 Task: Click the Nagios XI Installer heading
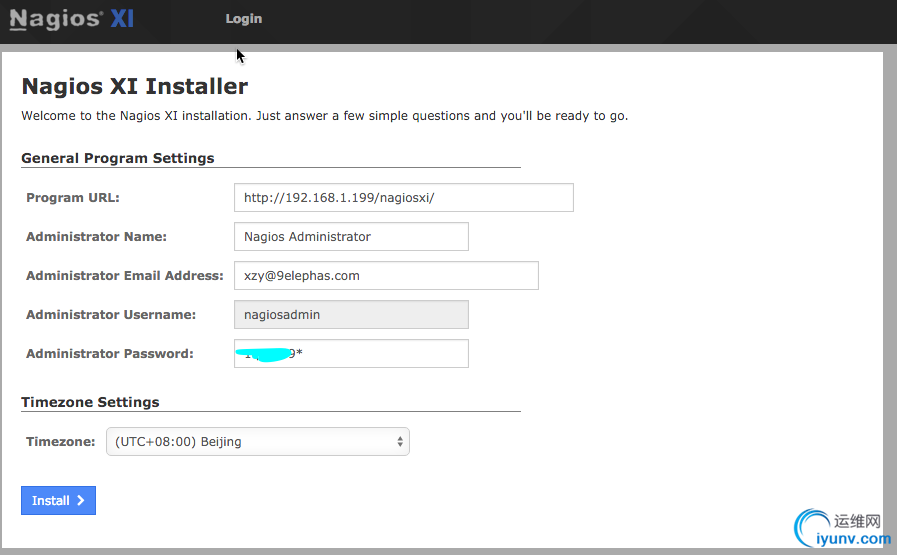[x=134, y=86]
